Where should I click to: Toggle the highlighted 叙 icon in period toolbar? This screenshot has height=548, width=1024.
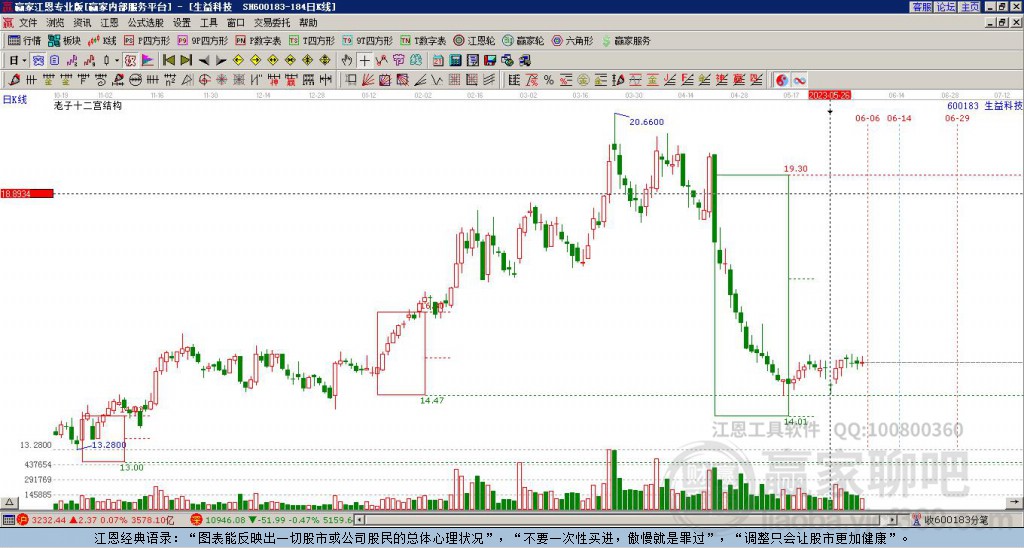(130, 61)
